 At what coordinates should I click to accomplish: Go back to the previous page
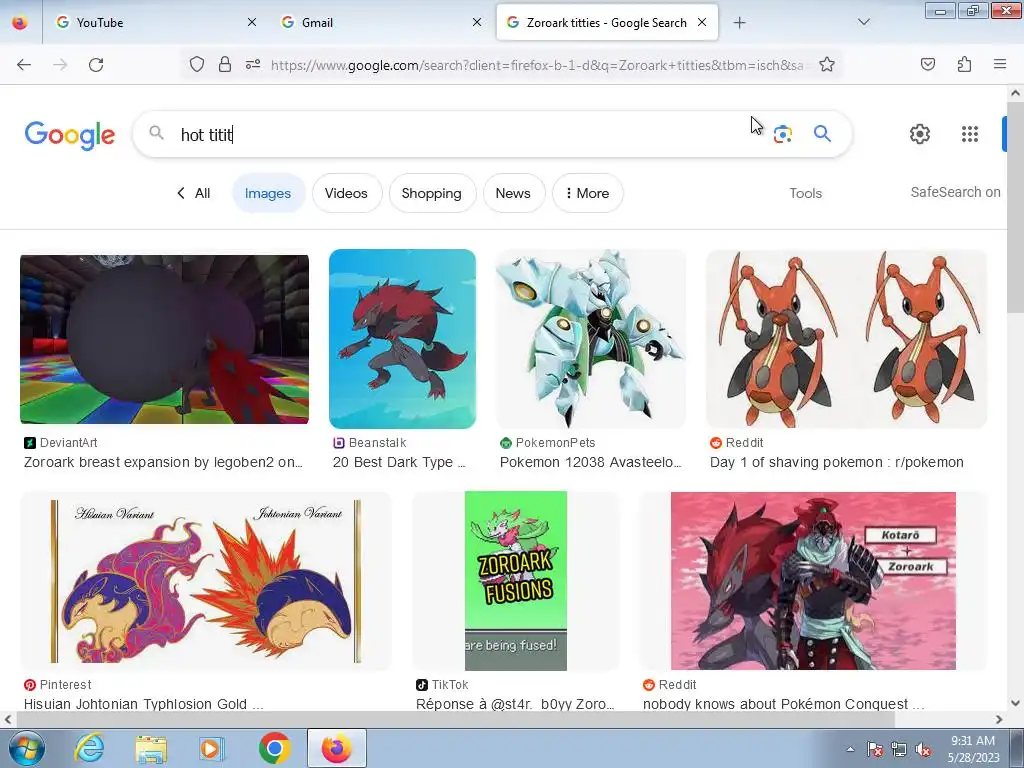click(x=24, y=65)
